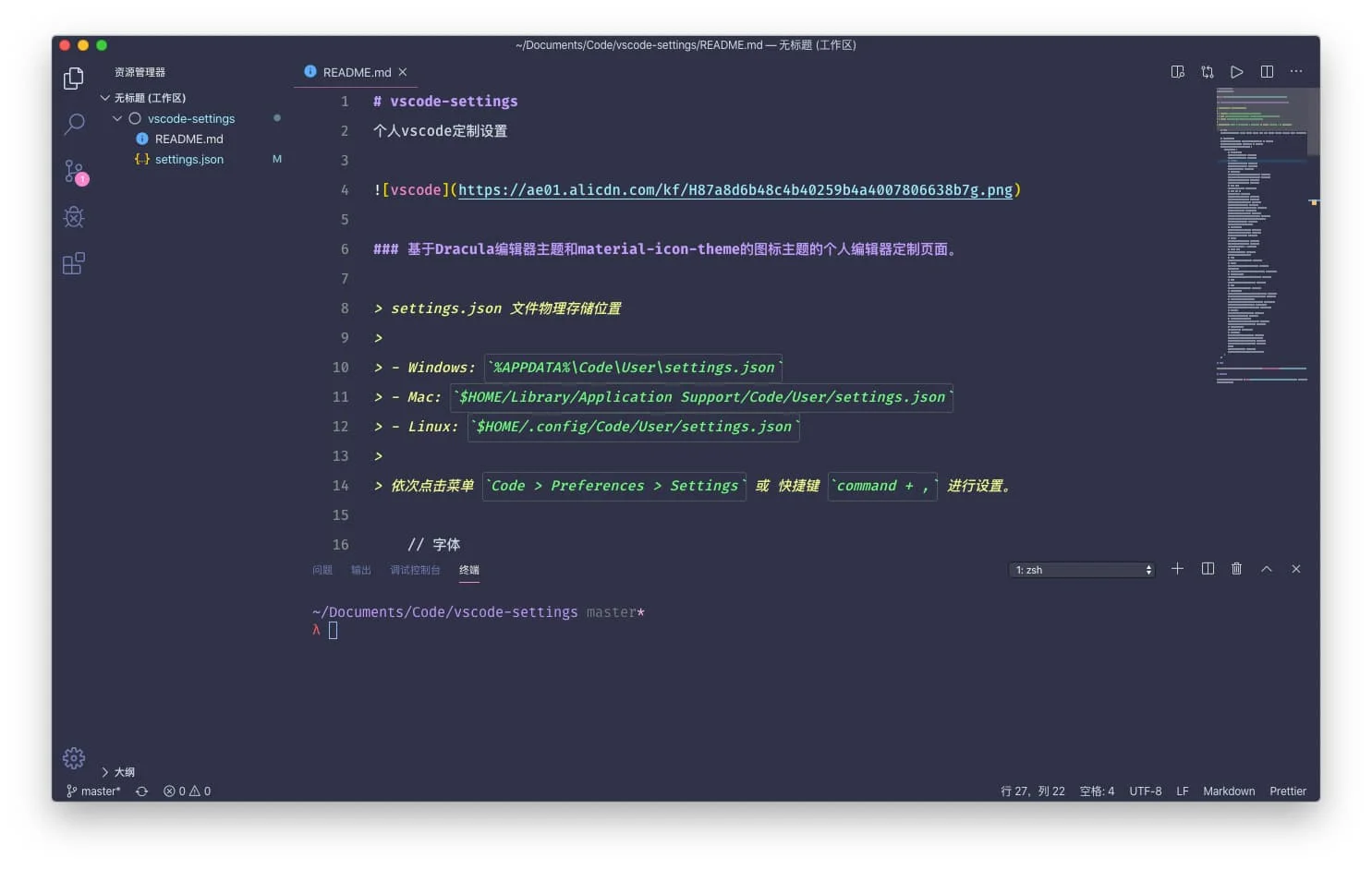
Task: Close the terminal panel
Action: tap(1296, 569)
